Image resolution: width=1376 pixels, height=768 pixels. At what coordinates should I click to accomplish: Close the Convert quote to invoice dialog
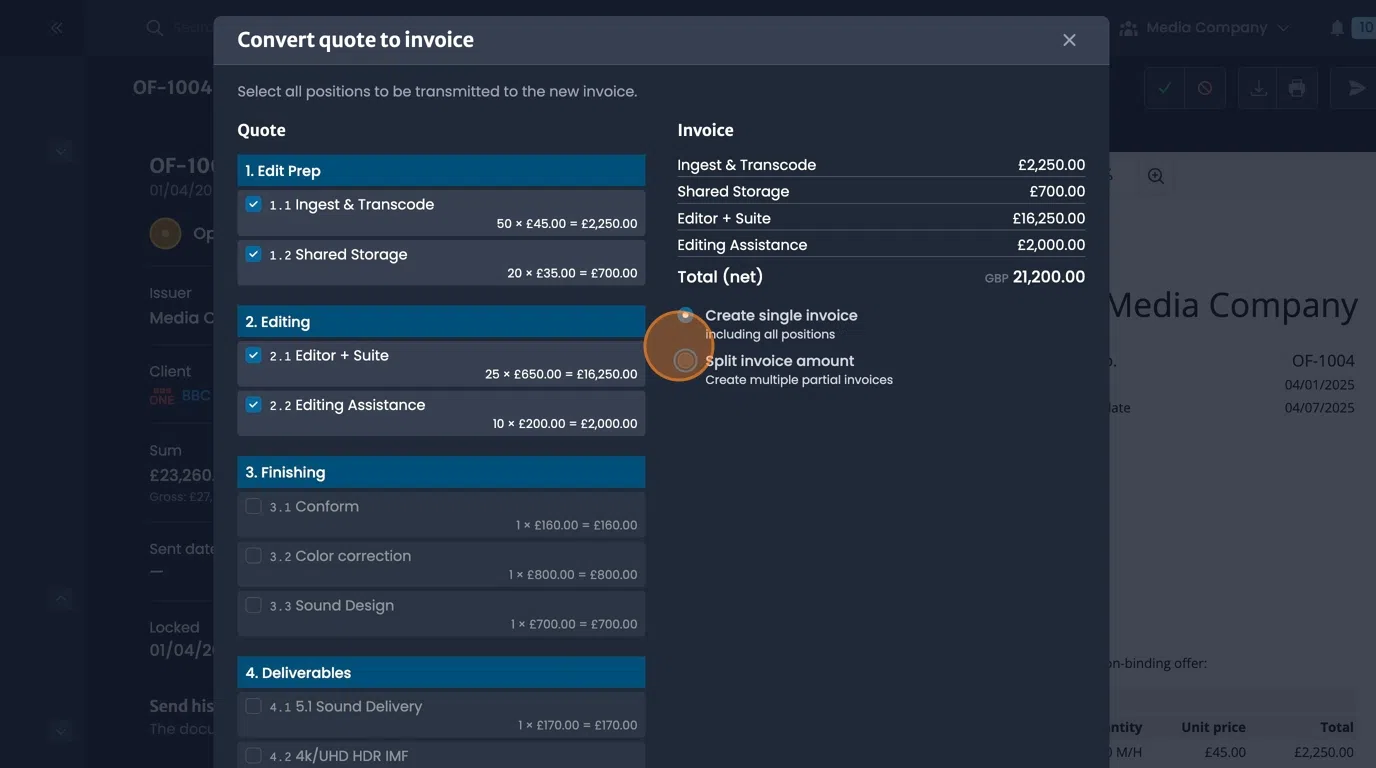(1069, 39)
